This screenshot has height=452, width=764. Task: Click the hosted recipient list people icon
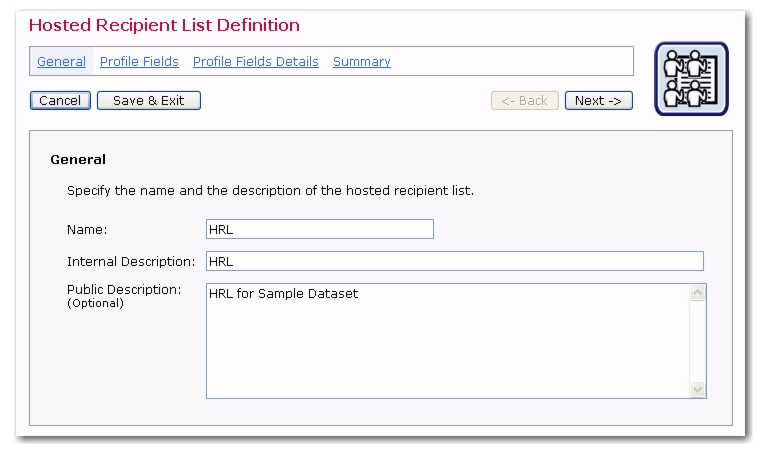coord(691,79)
